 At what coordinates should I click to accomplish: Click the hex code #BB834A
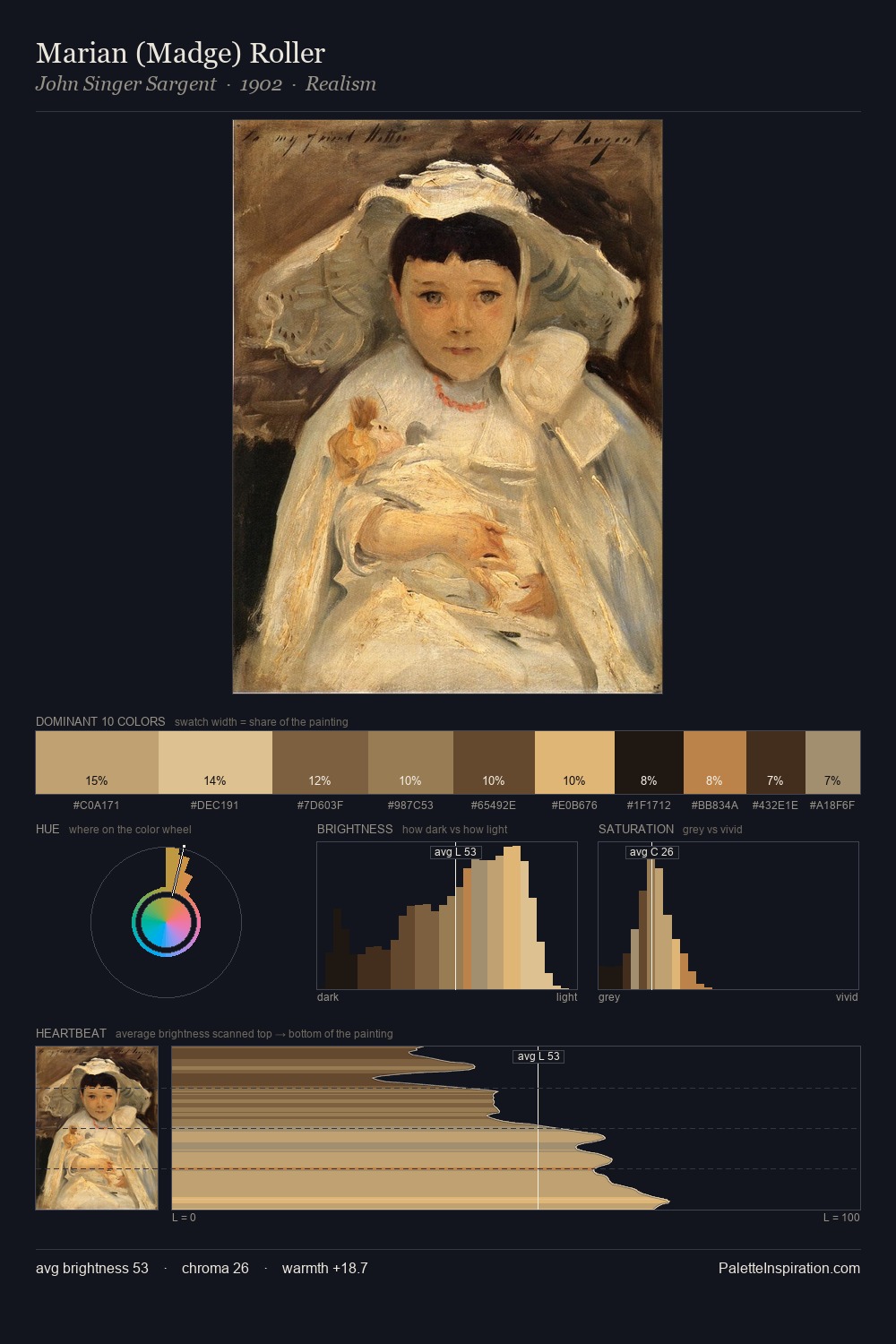715,806
